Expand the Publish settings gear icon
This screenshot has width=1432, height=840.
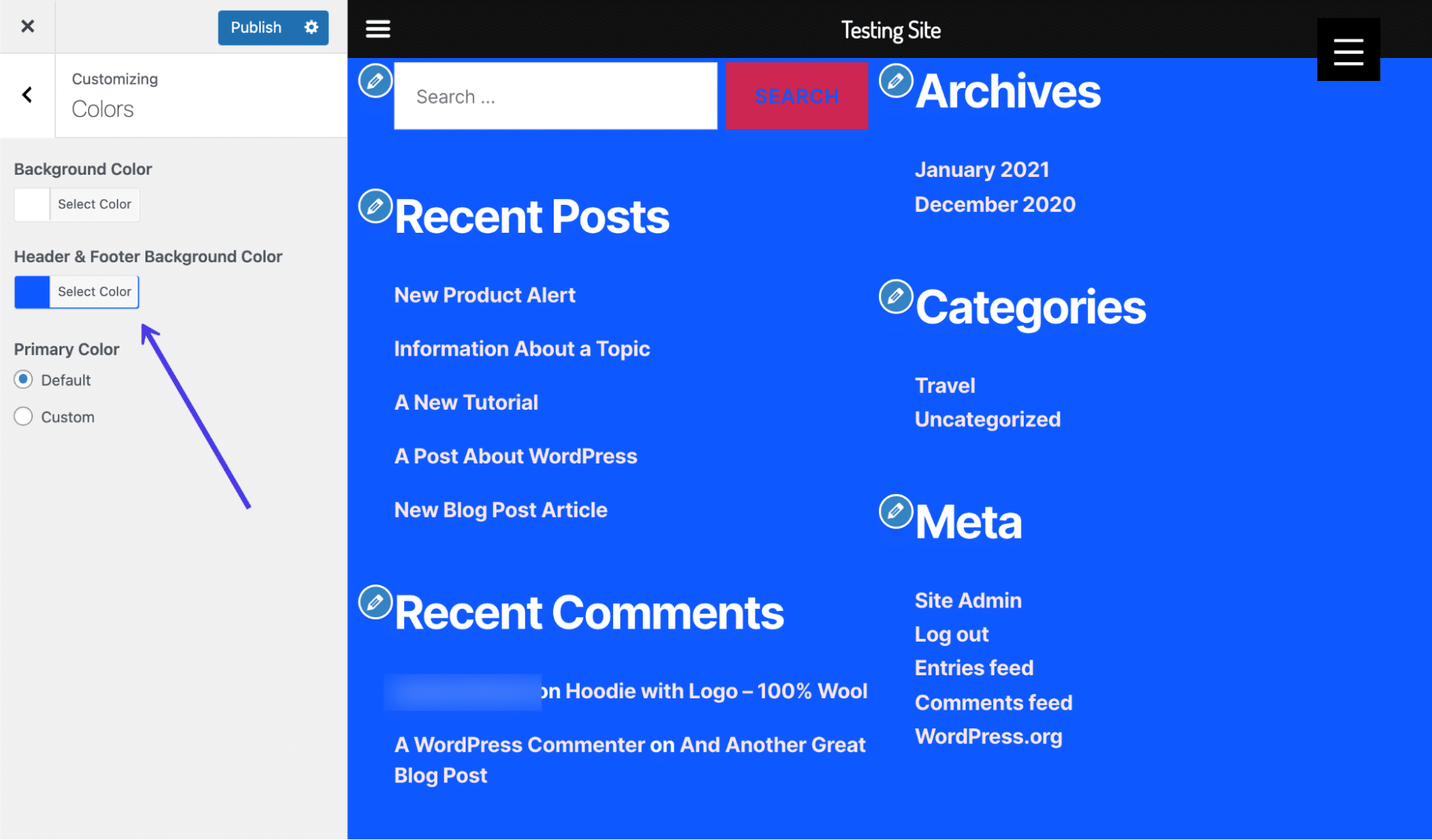(313, 27)
